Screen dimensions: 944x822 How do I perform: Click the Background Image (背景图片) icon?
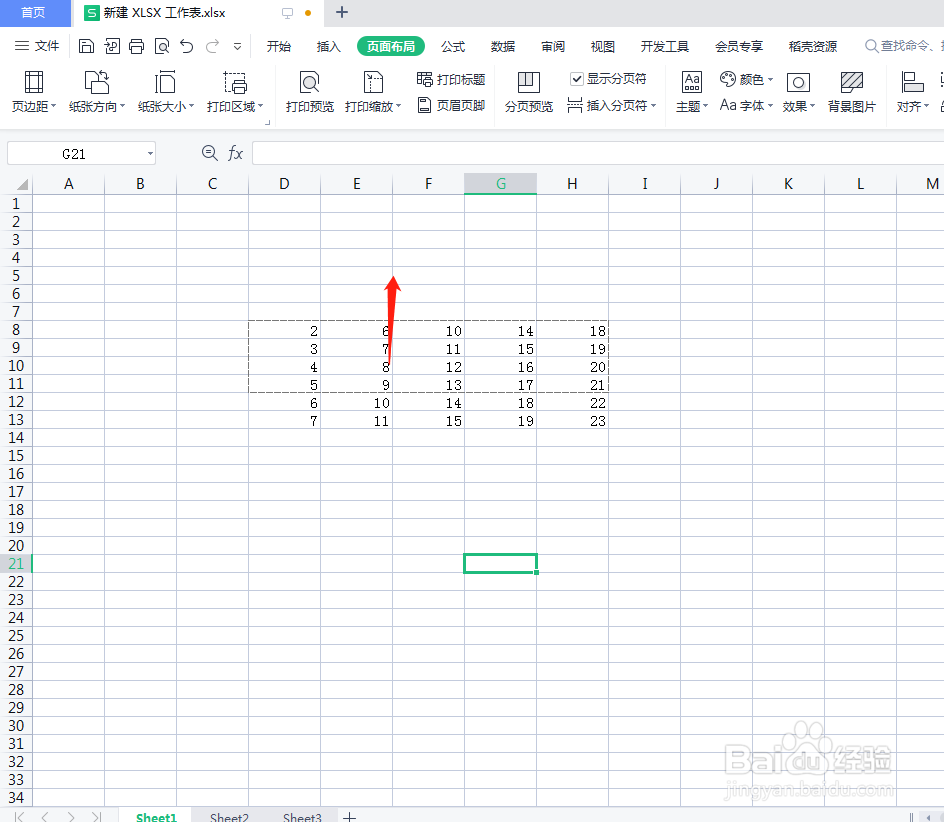click(x=851, y=92)
